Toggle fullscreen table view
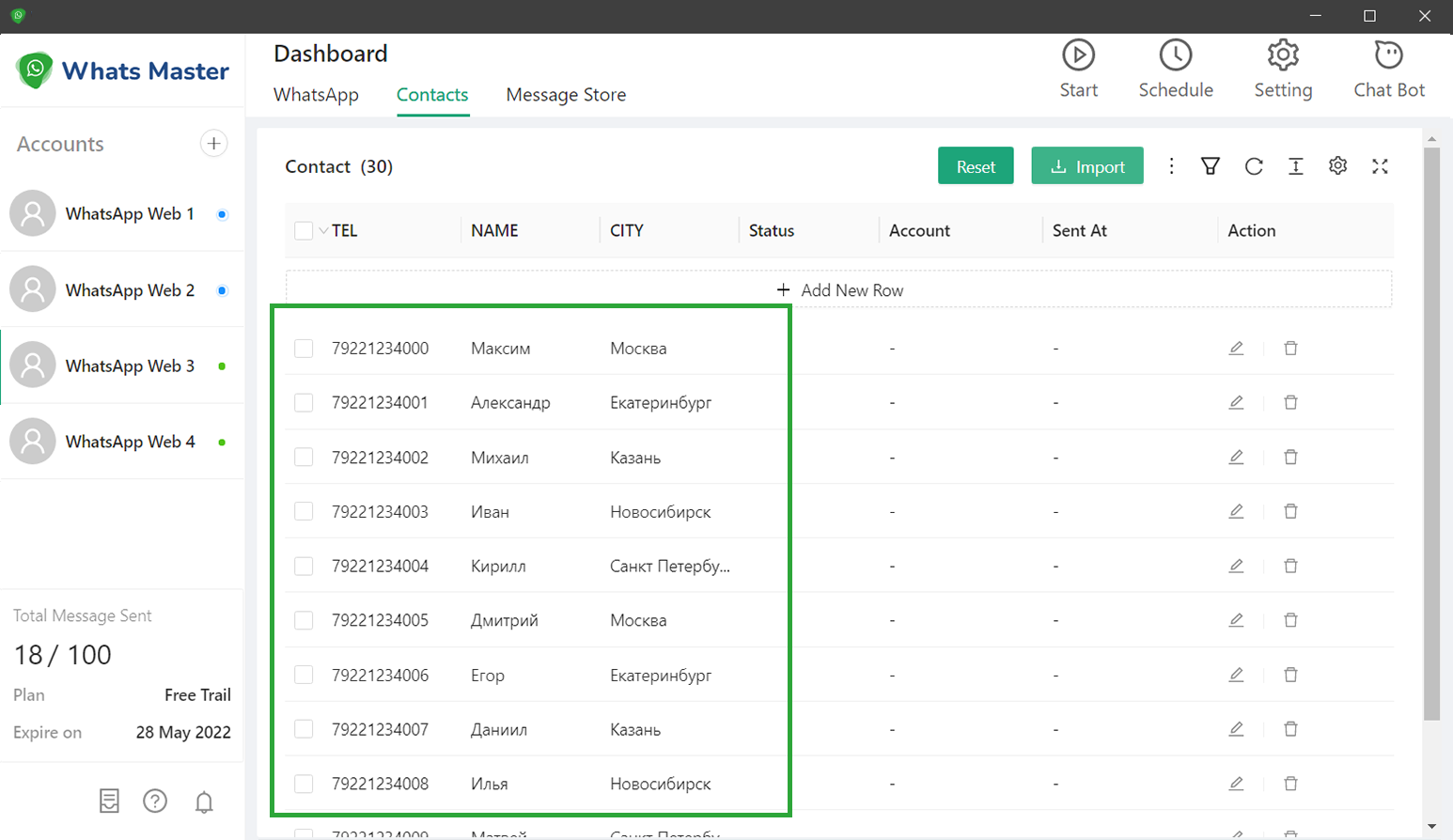This screenshot has width=1453, height=840. click(1380, 166)
